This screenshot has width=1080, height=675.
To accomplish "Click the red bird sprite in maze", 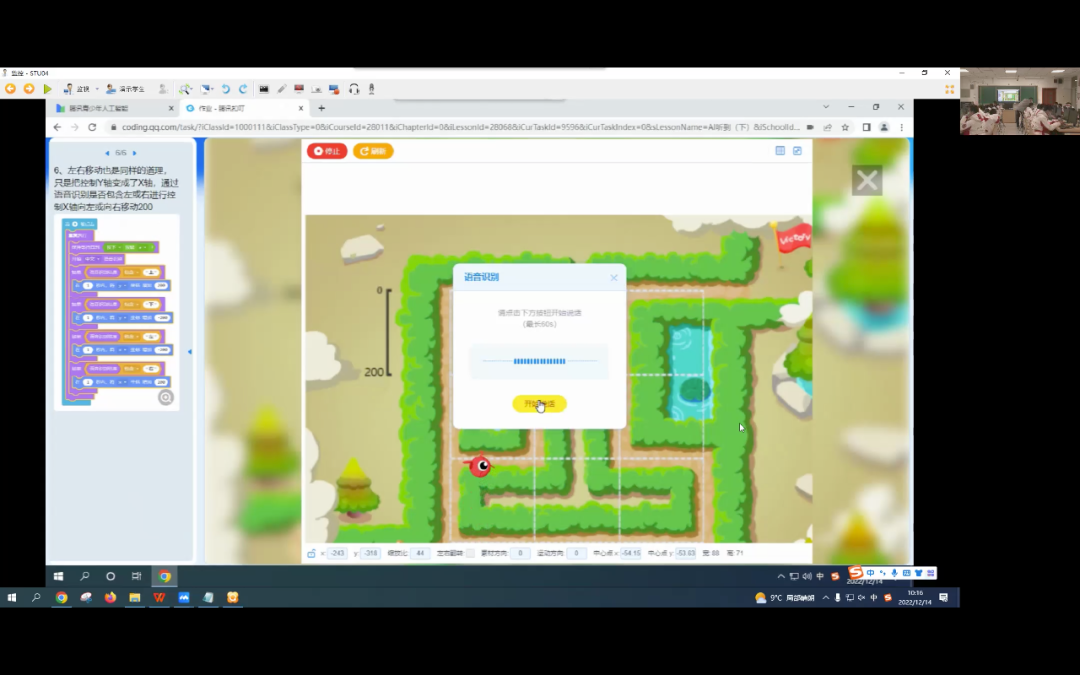I will [x=479, y=466].
